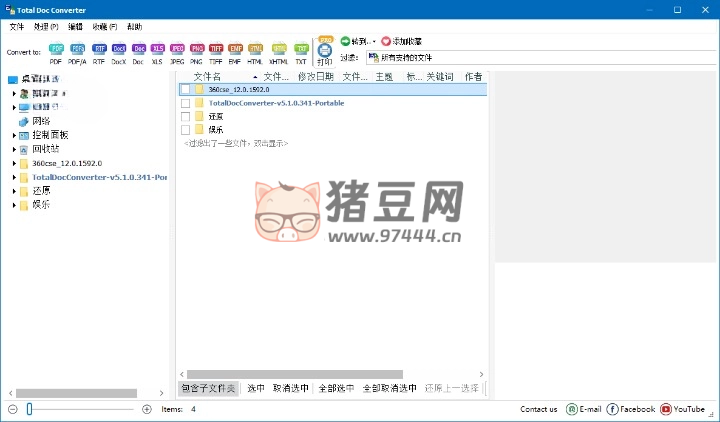Expand the 控制面板 tree node
Screen dimensions: 720x422
(15, 135)
